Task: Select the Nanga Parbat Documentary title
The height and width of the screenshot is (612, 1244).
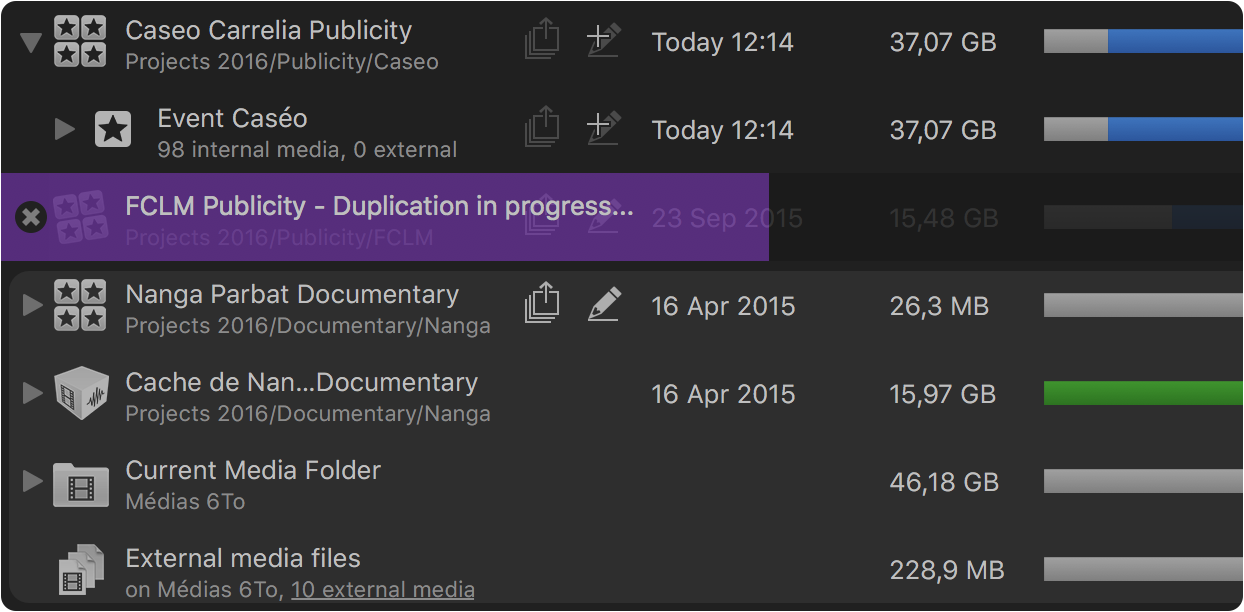Action: (292, 295)
